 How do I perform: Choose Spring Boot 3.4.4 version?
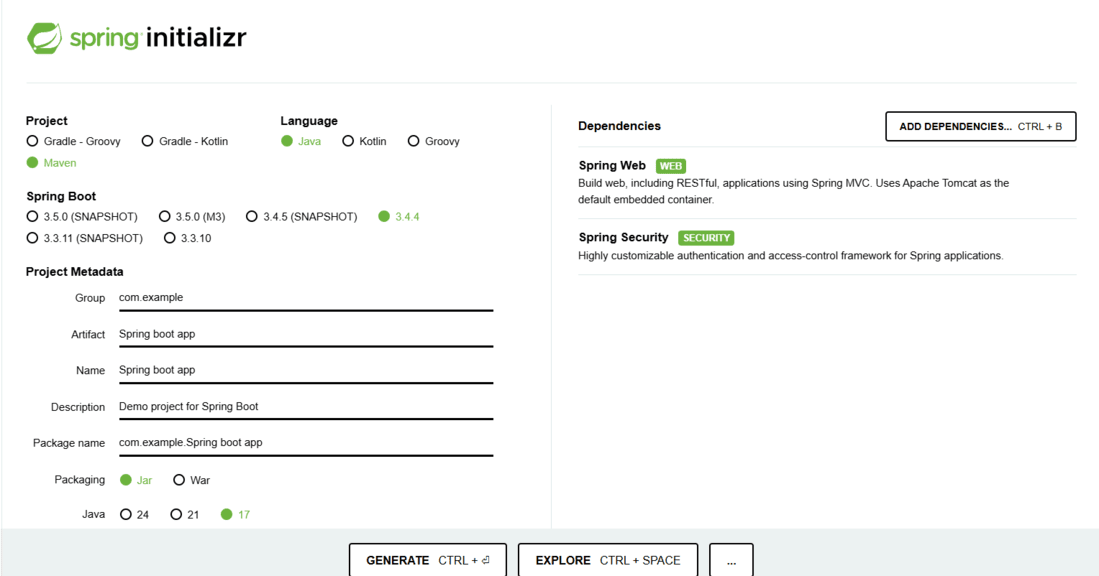[399, 217]
